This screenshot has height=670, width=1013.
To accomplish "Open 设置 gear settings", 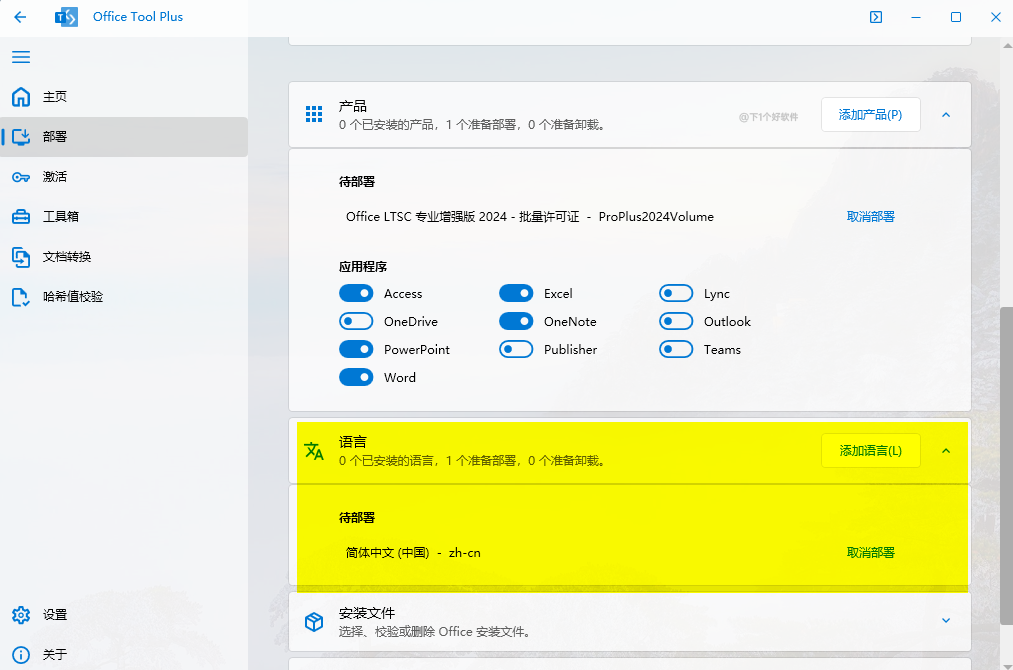I will point(54,615).
